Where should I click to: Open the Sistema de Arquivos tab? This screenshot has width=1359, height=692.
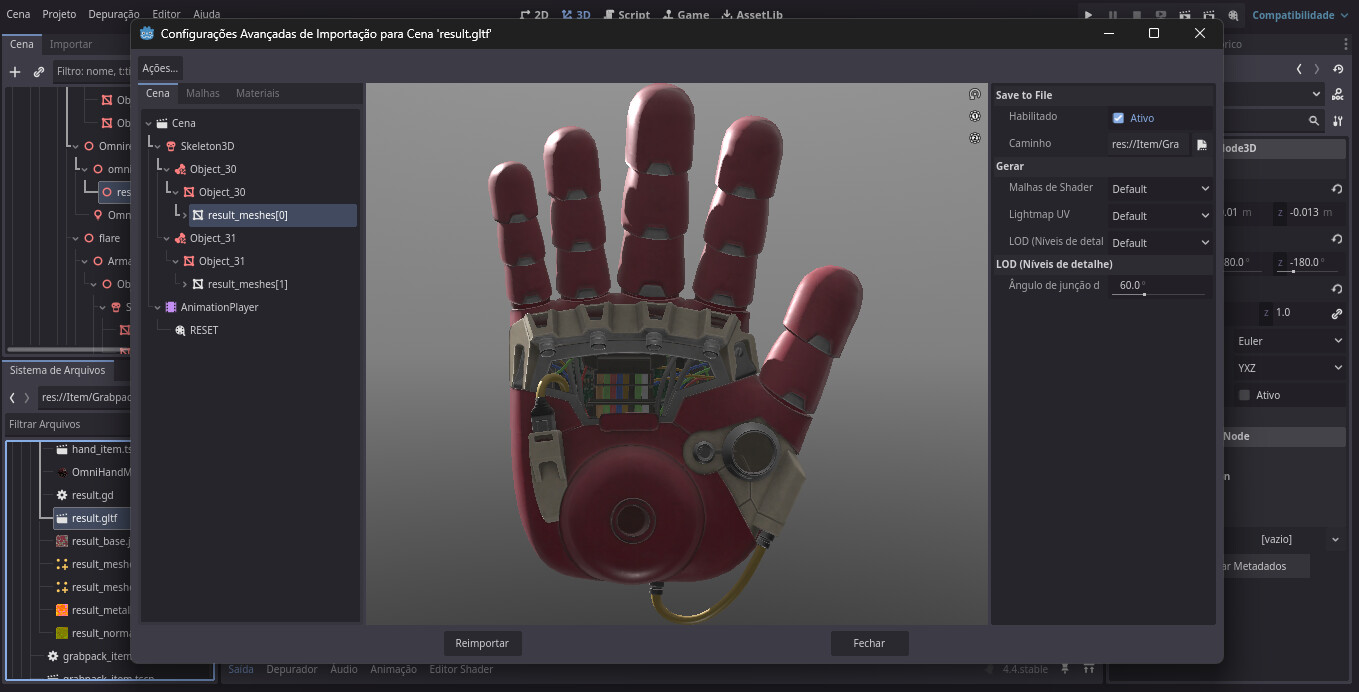[x=57, y=370]
